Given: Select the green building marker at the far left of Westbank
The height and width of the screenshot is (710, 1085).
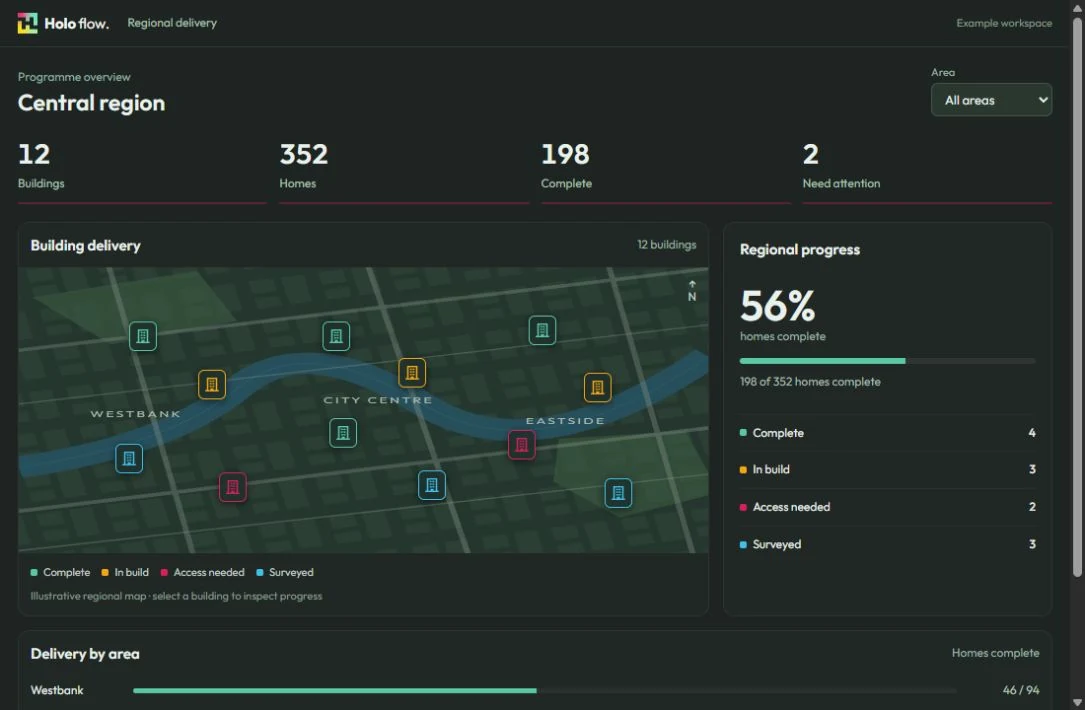Looking at the screenshot, I should click(143, 336).
